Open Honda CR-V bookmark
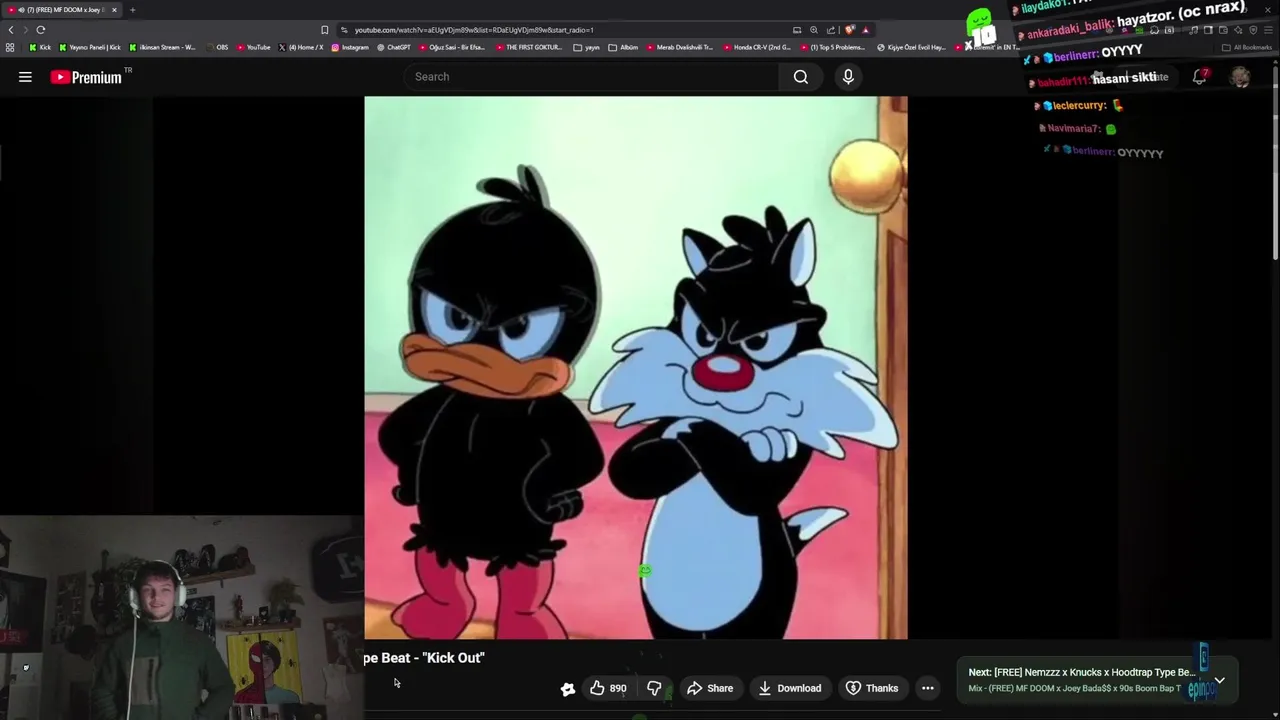 (x=757, y=47)
